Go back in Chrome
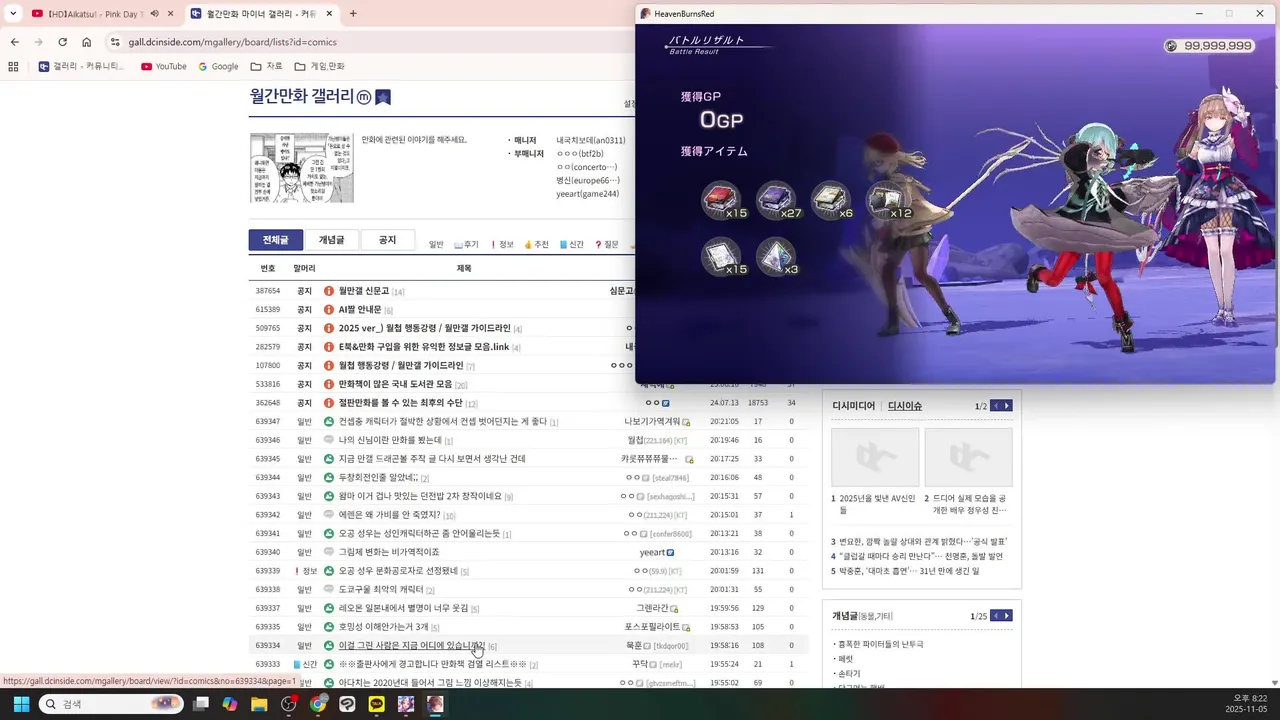The image size is (1280, 720). tap(14, 42)
